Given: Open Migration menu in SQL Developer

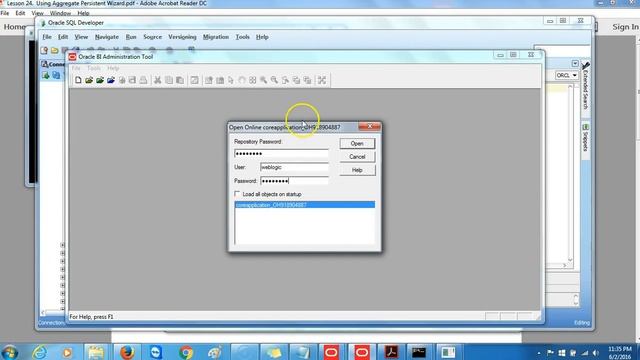Looking at the screenshot, I should (x=216, y=37).
